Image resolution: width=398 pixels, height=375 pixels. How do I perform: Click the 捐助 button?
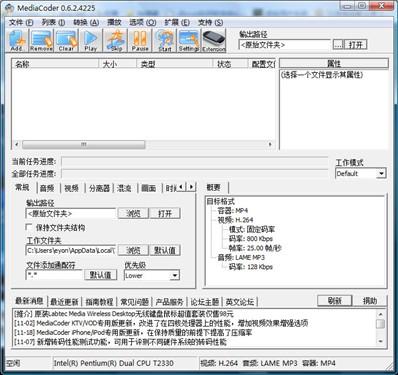click(370, 301)
